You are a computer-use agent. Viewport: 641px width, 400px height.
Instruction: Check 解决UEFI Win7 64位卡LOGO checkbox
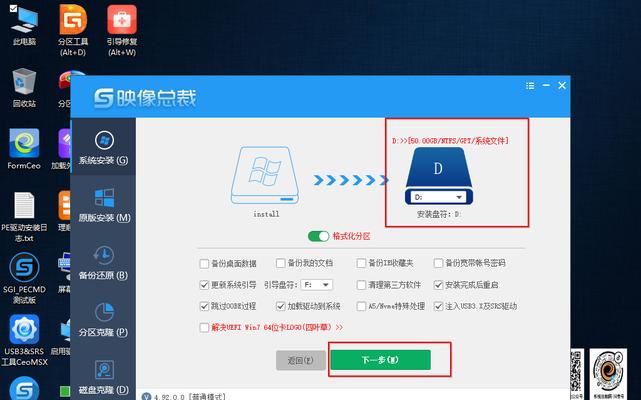[x=204, y=327]
